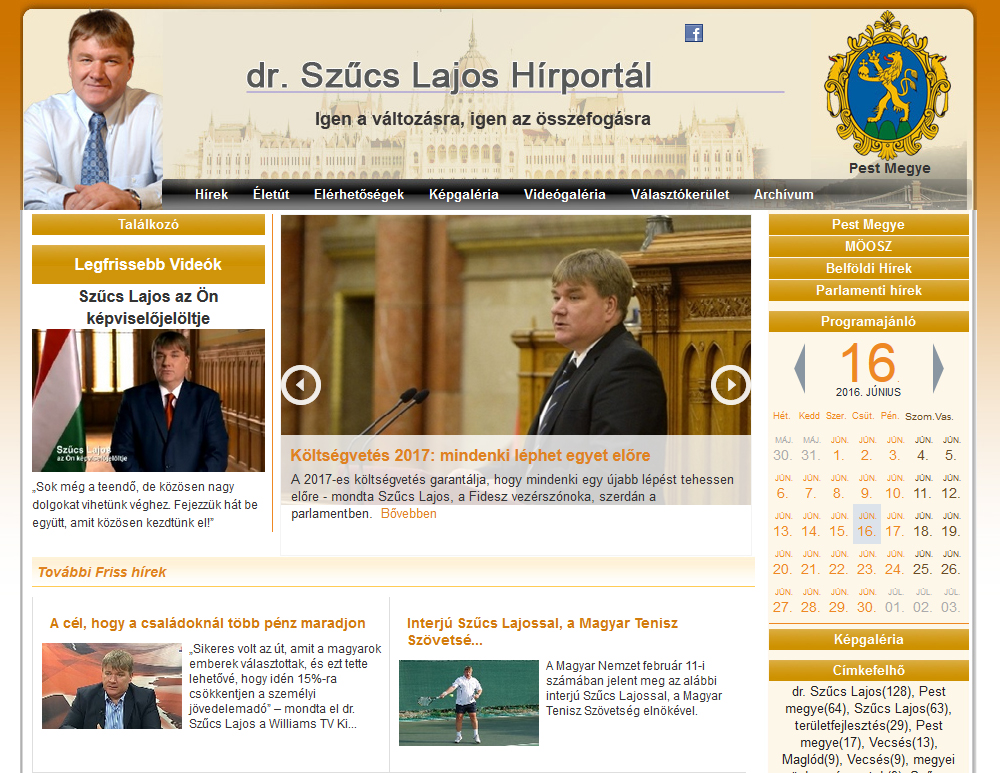Image resolution: width=1000 pixels, height=773 pixels.
Task: Open Belföldi Hírek in the sidebar
Action: point(867,268)
